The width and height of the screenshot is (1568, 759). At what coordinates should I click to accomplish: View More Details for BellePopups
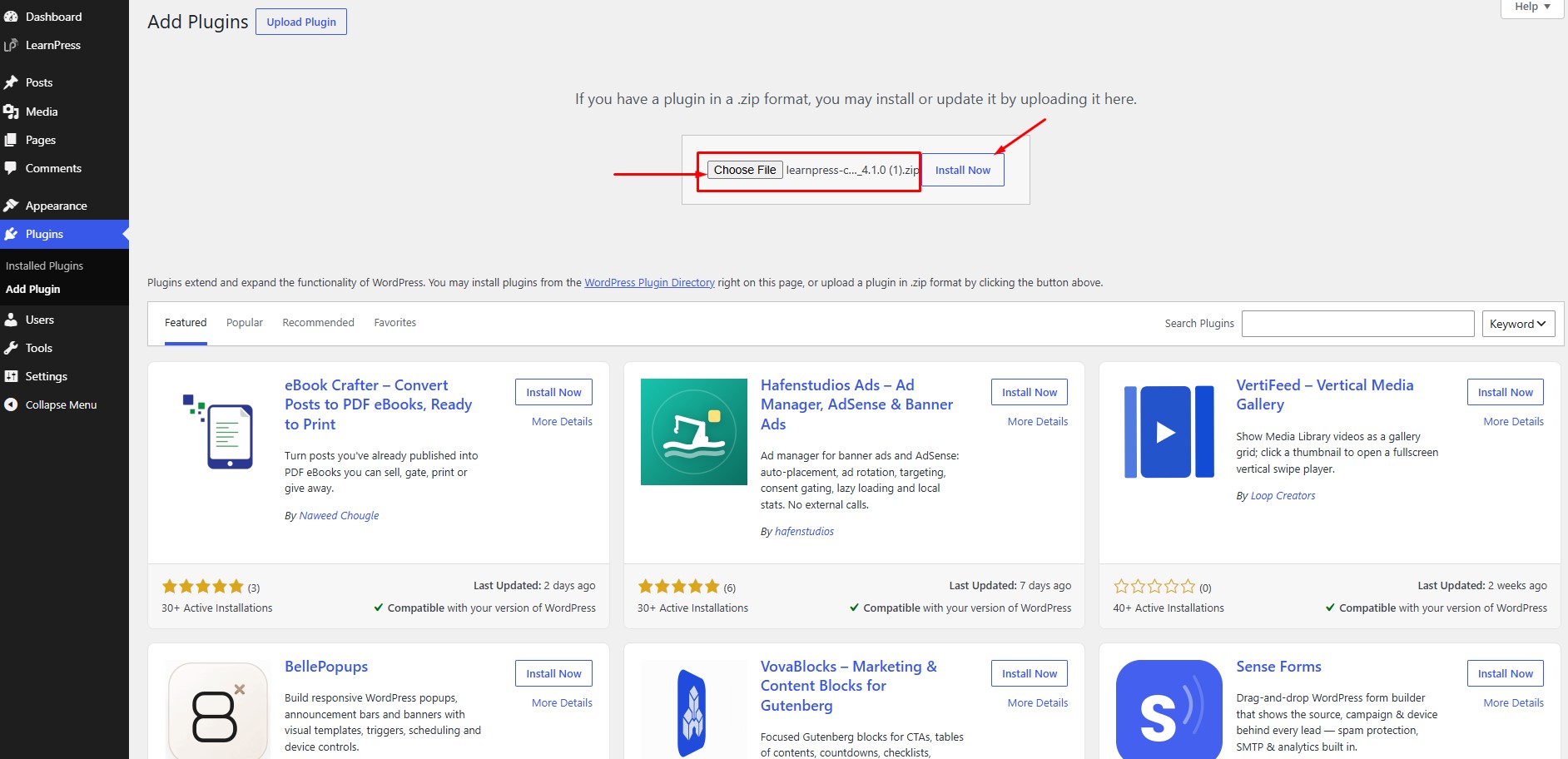pyautogui.click(x=562, y=703)
